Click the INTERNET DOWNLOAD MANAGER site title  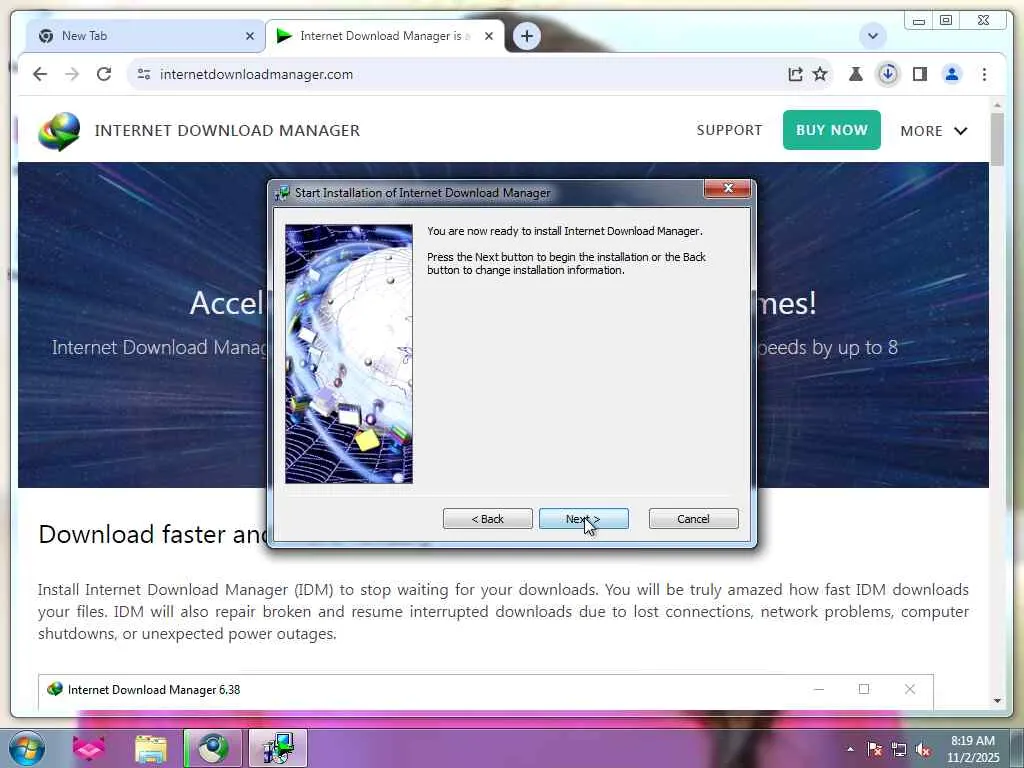[227, 131]
